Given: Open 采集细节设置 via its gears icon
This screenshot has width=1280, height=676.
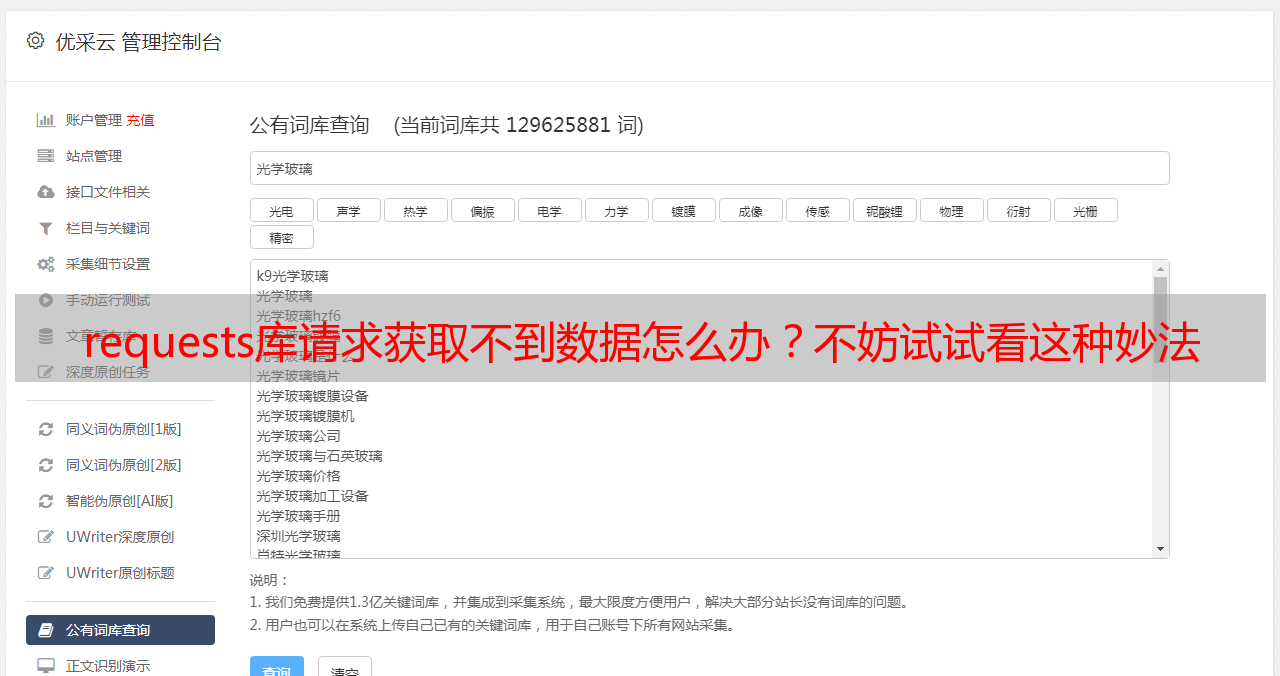Looking at the screenshot, I should tap(46, 264).
